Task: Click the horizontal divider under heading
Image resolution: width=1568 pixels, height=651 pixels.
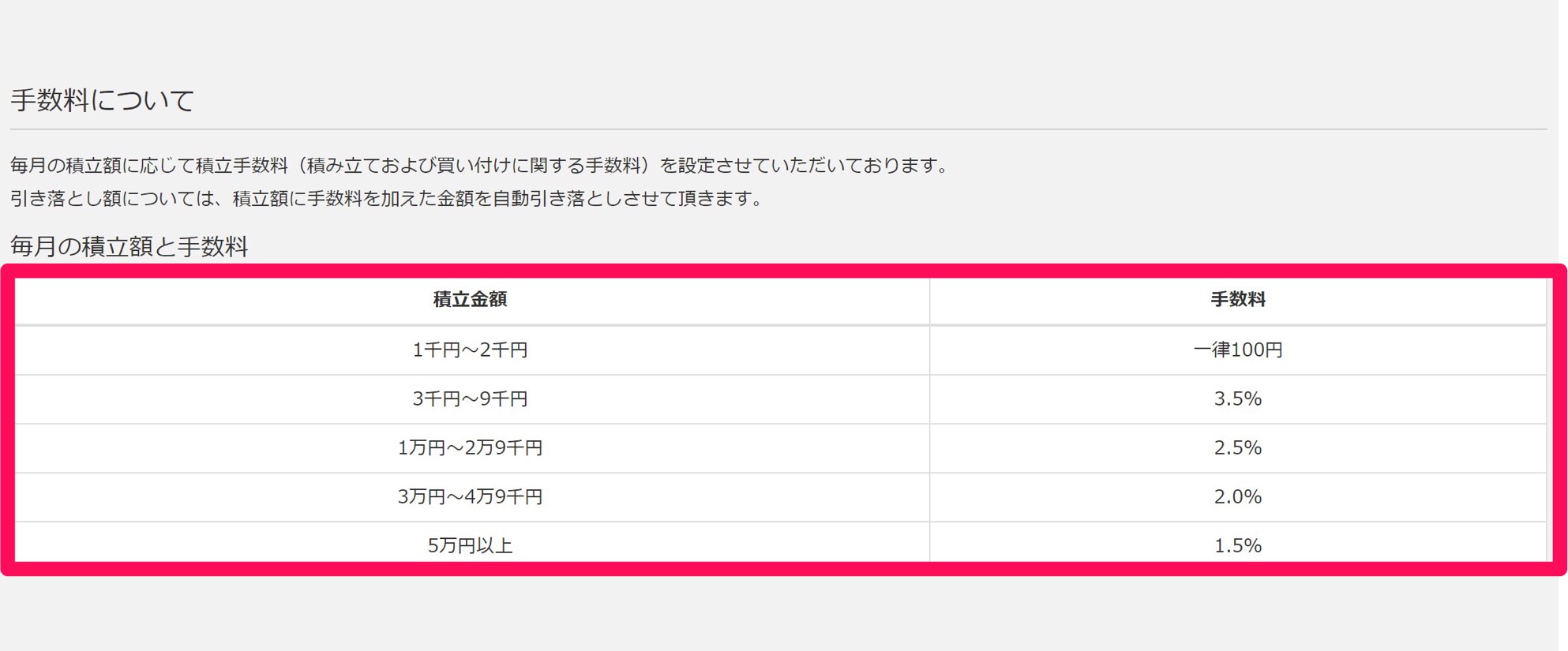Action: coord(778,129)
